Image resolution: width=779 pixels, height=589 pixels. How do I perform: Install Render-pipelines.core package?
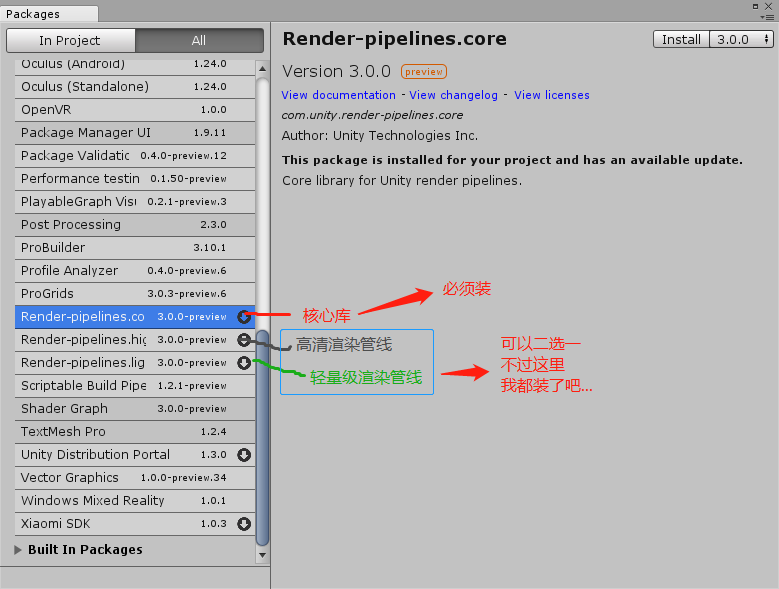681,39
